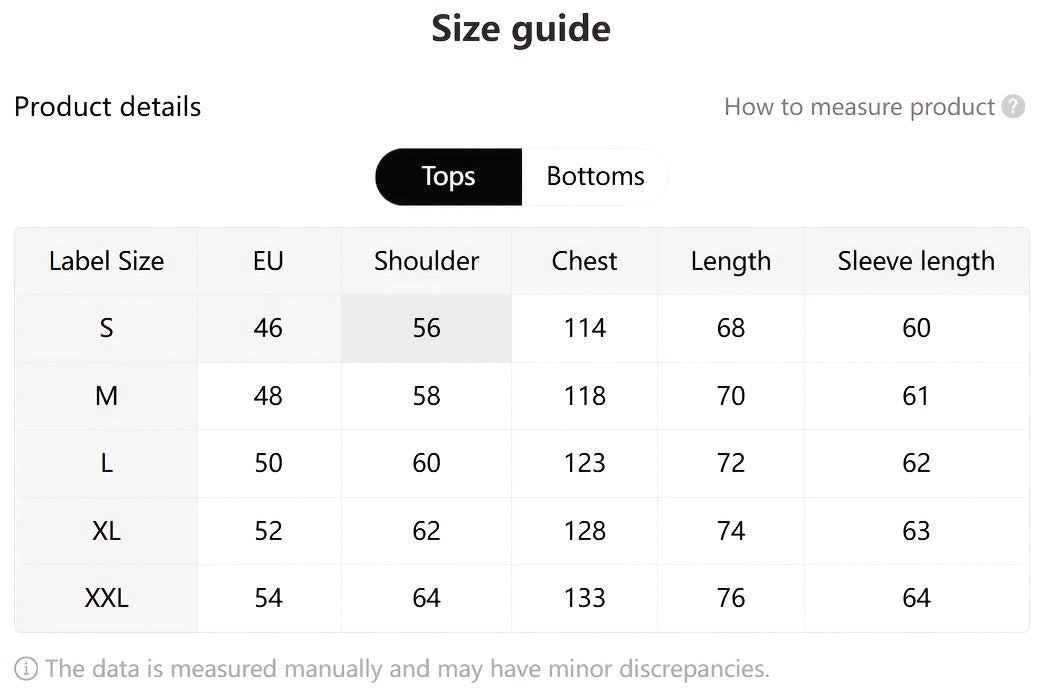Switch to the Tops tab
1049x690 pixels.
tap(448, 177)
